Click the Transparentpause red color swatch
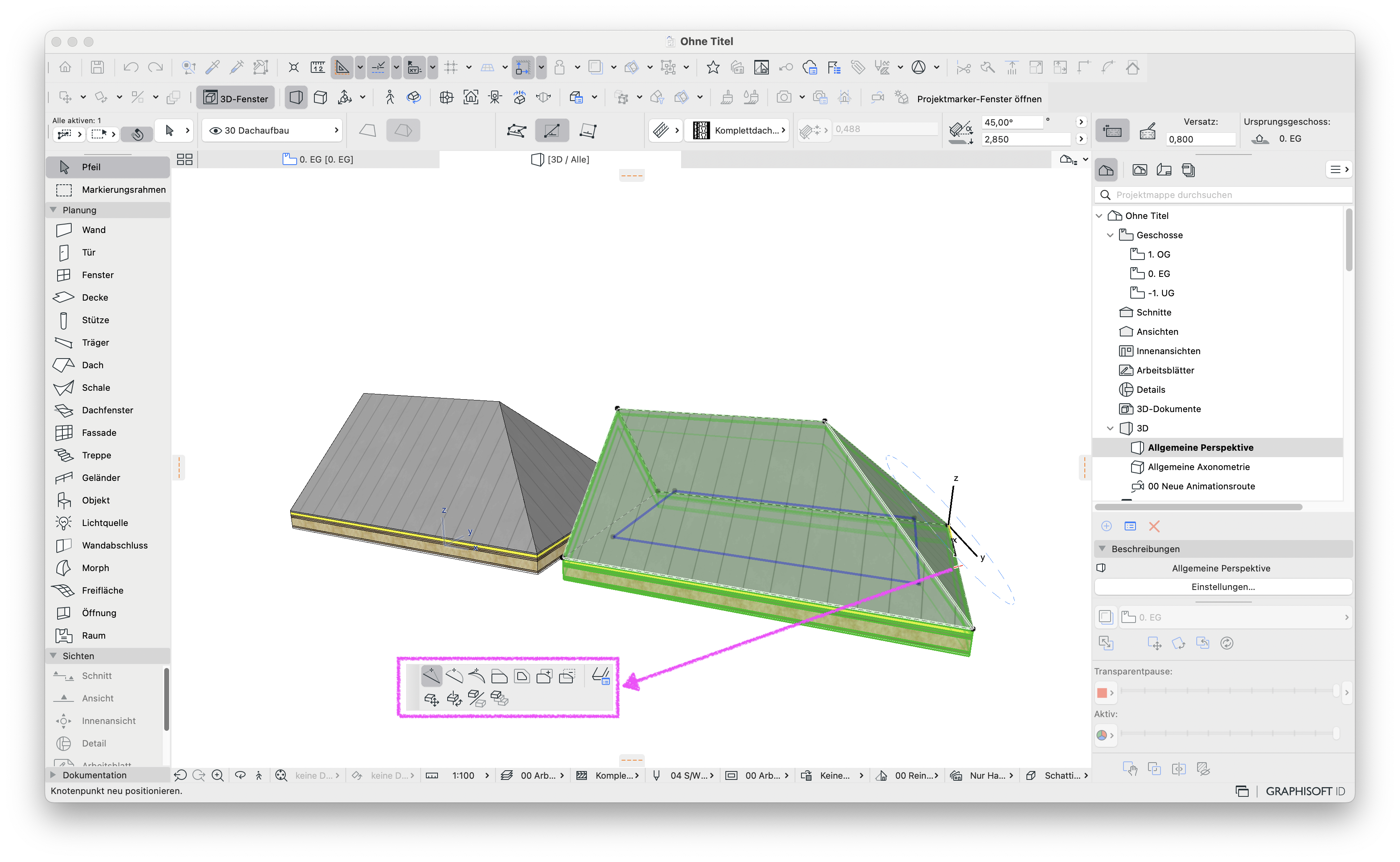 [1102, 693]
